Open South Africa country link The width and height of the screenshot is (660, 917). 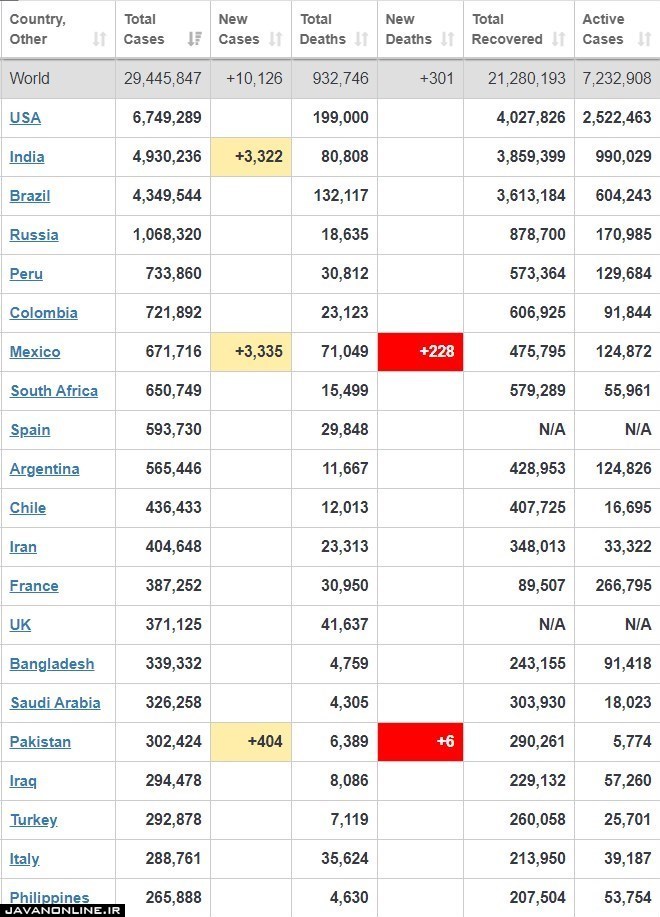coord(54,391)
